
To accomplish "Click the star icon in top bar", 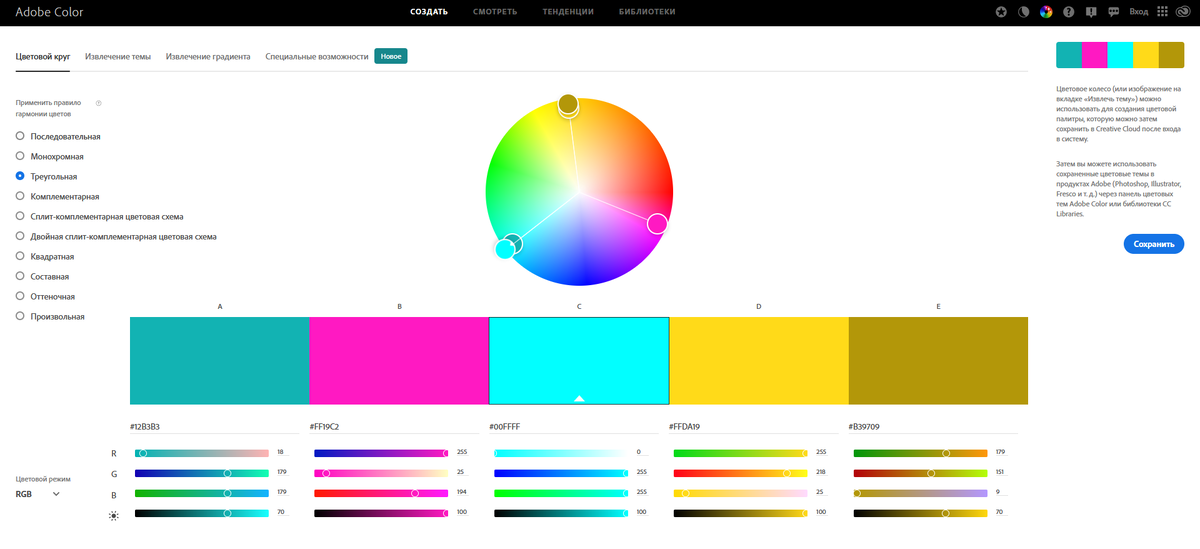I will [1002, 12].
